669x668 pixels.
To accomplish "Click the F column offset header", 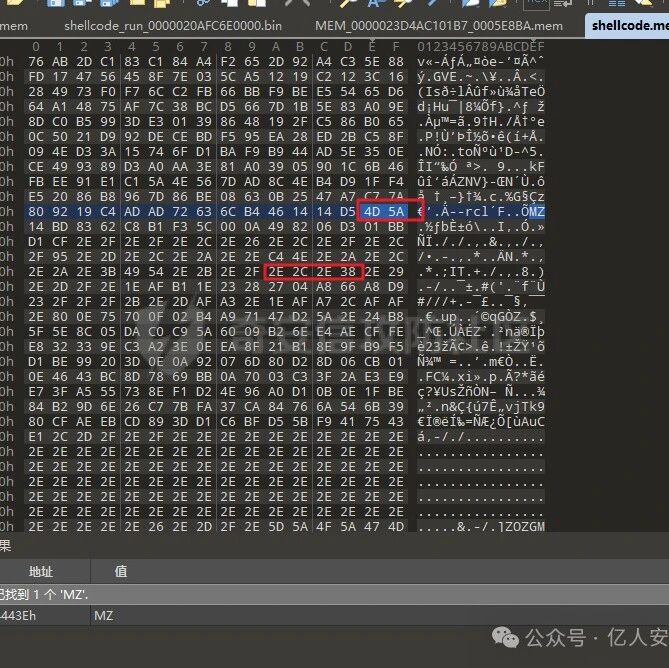I will 396,46.
